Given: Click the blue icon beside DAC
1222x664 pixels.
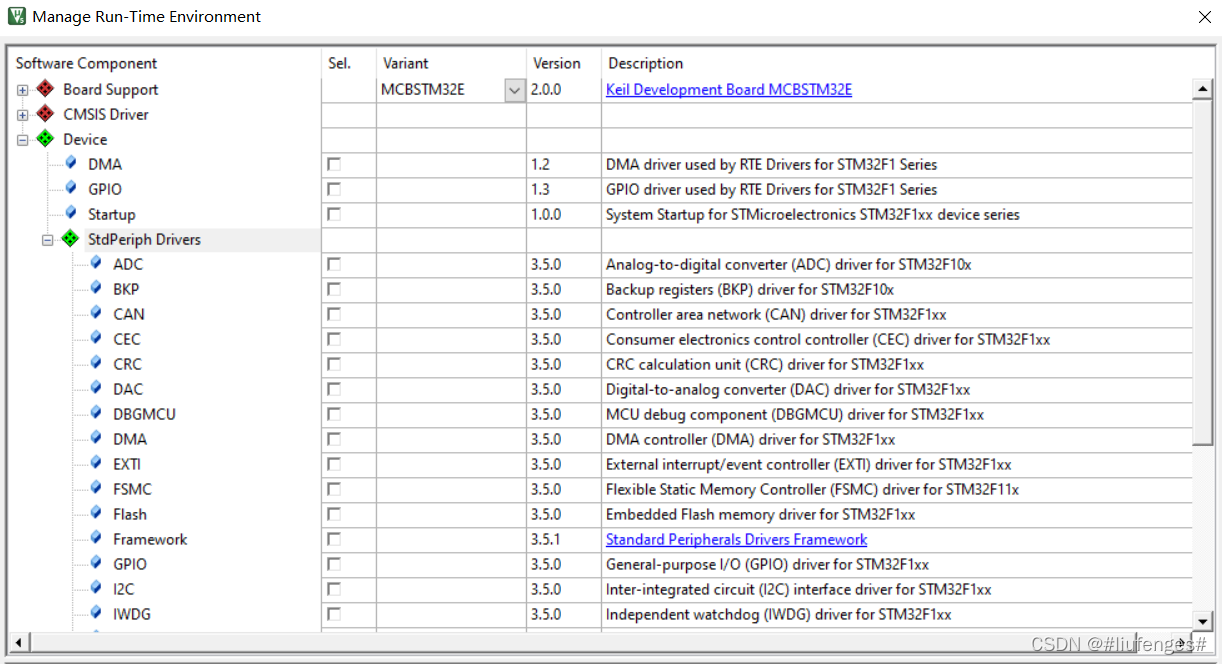Looking at the screenshot, I should 96,388.
